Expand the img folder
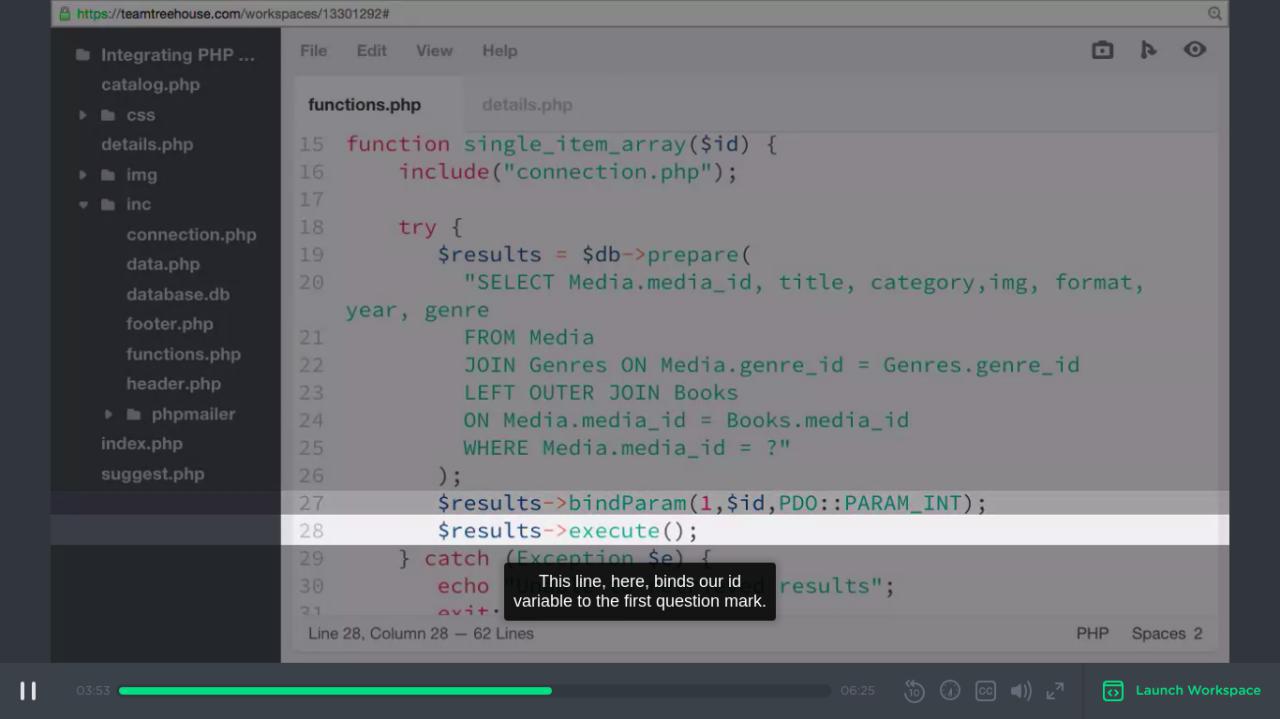Viewport: 1280px width, 719px height. coord(83,176)
